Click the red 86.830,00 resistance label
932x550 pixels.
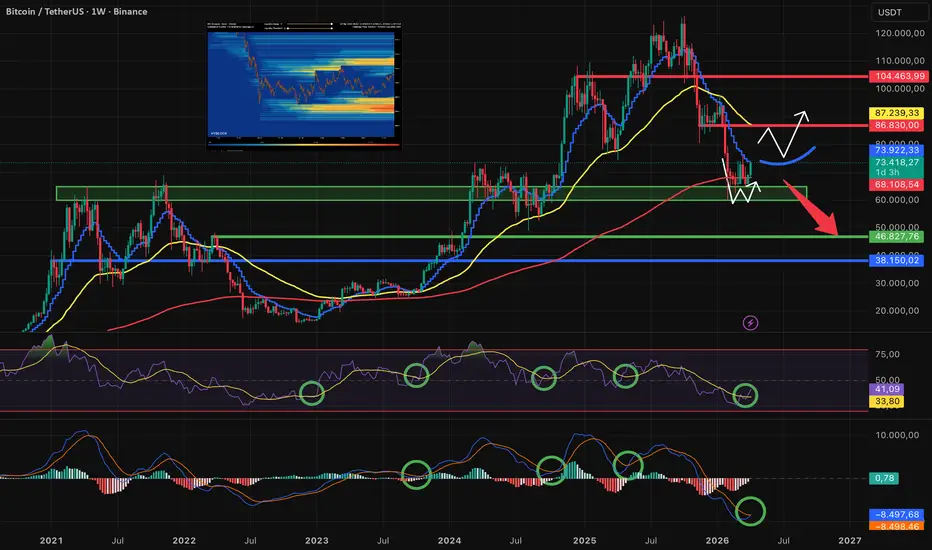tap(896, 125)
